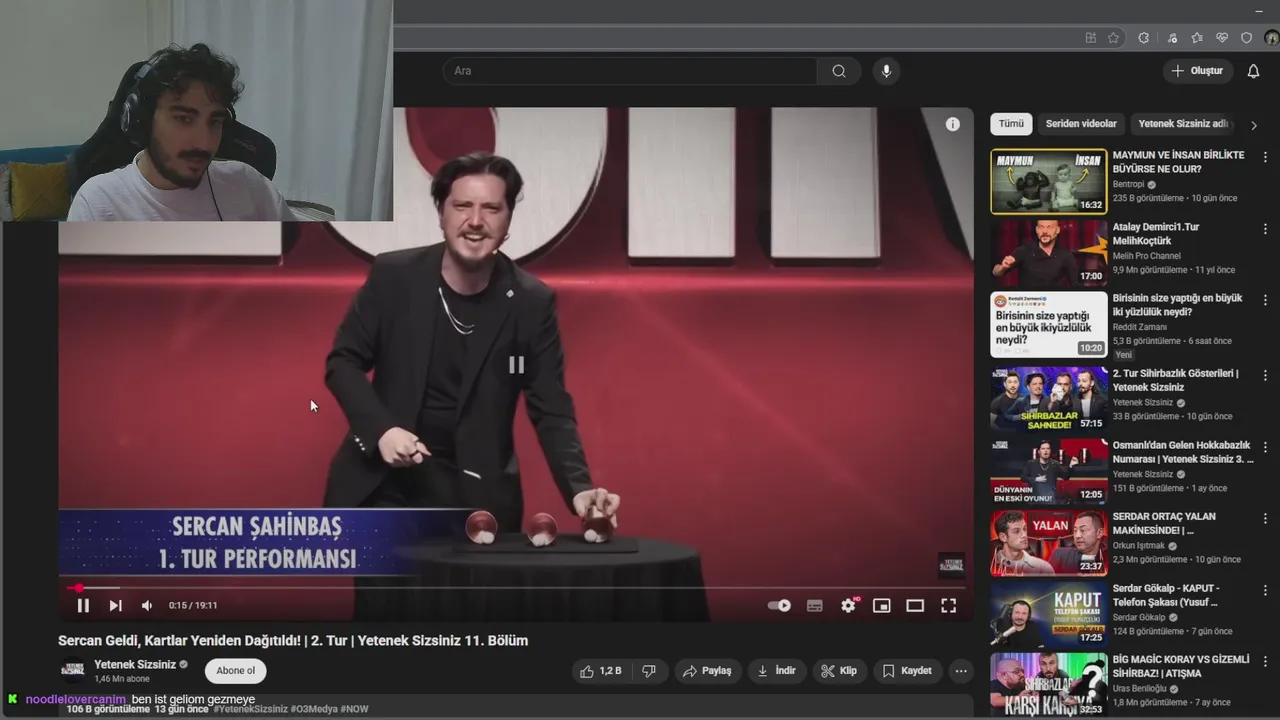This screenshot has width=1280, height=720.
Task: Mute the video volume speaker icon
Action: [147, 605]
